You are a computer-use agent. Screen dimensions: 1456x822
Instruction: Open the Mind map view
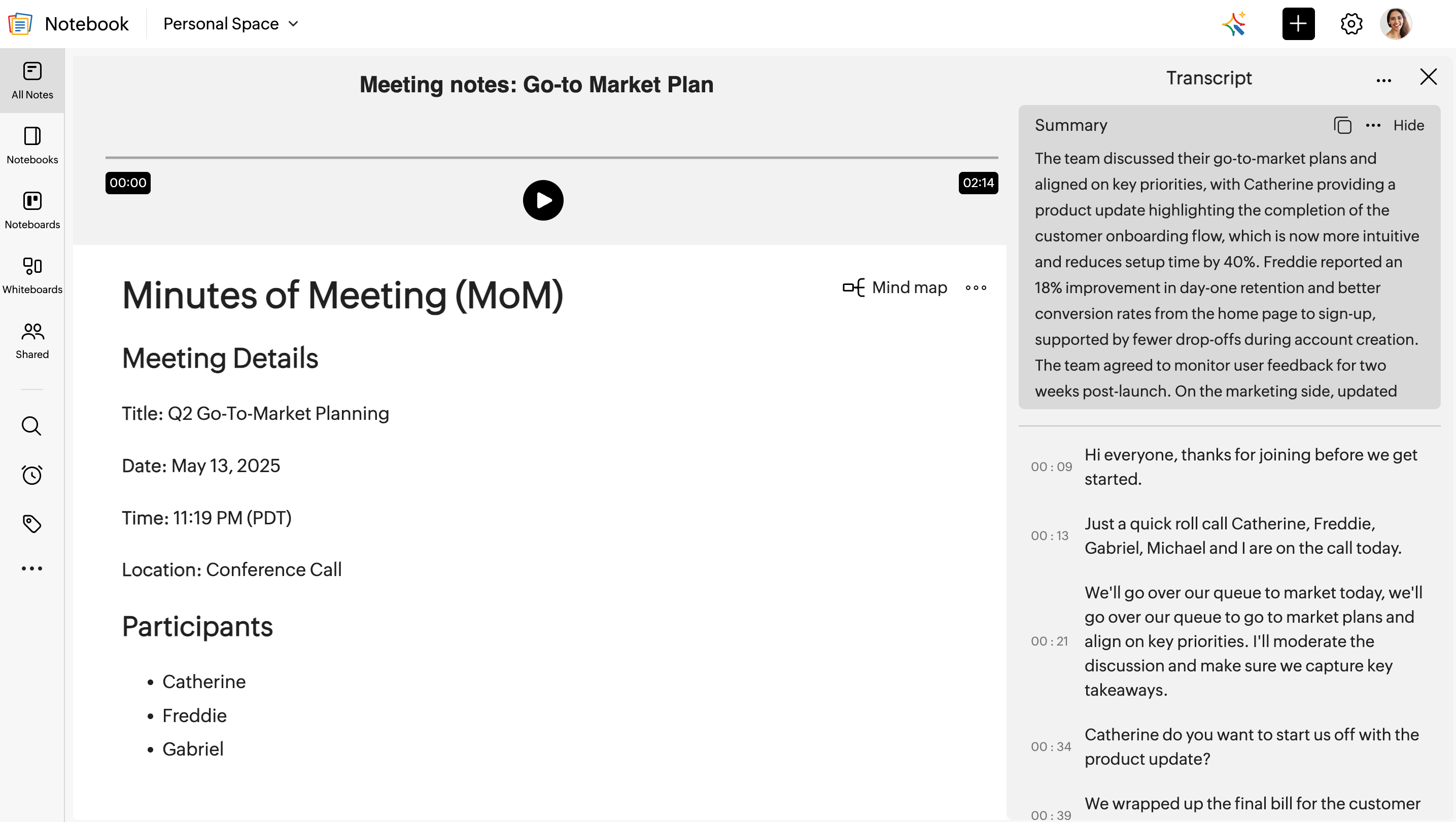[895, 288]
